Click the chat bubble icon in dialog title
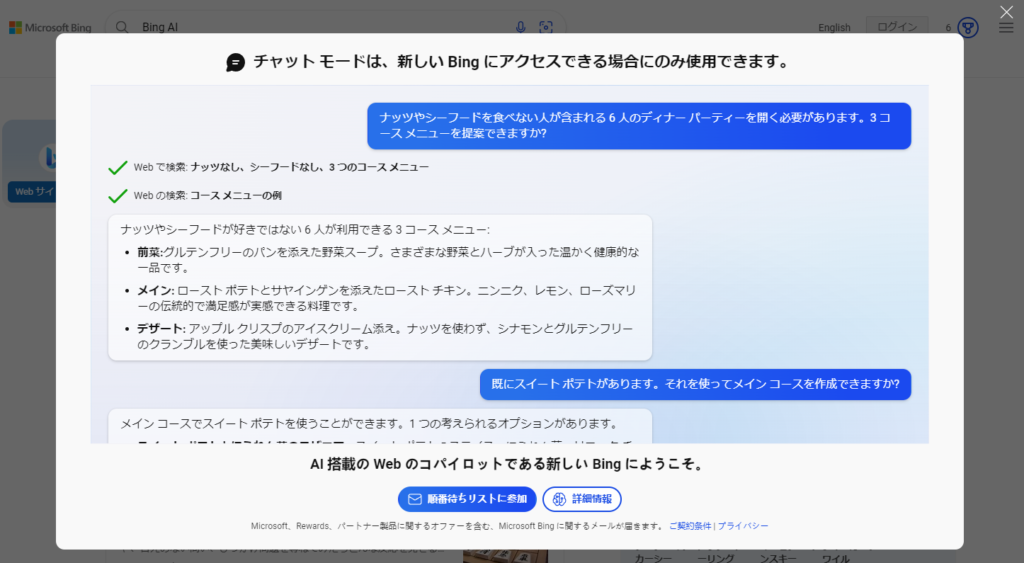 click(235, 62)
